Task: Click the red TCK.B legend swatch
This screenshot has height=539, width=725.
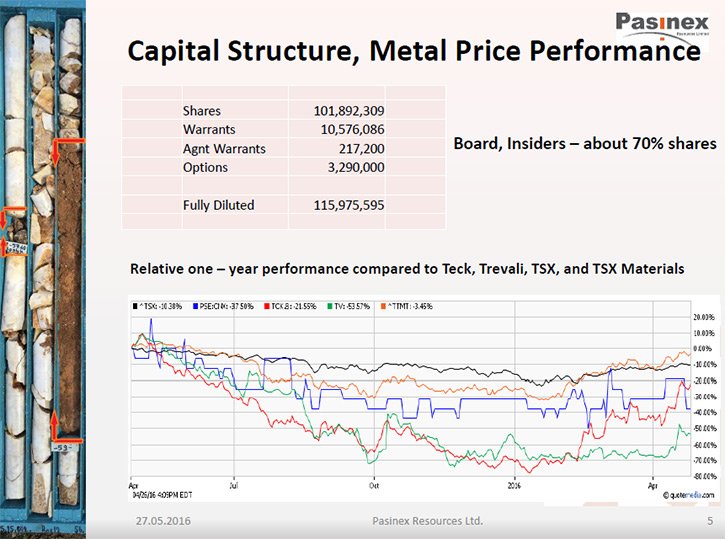Action: point(267,306)
